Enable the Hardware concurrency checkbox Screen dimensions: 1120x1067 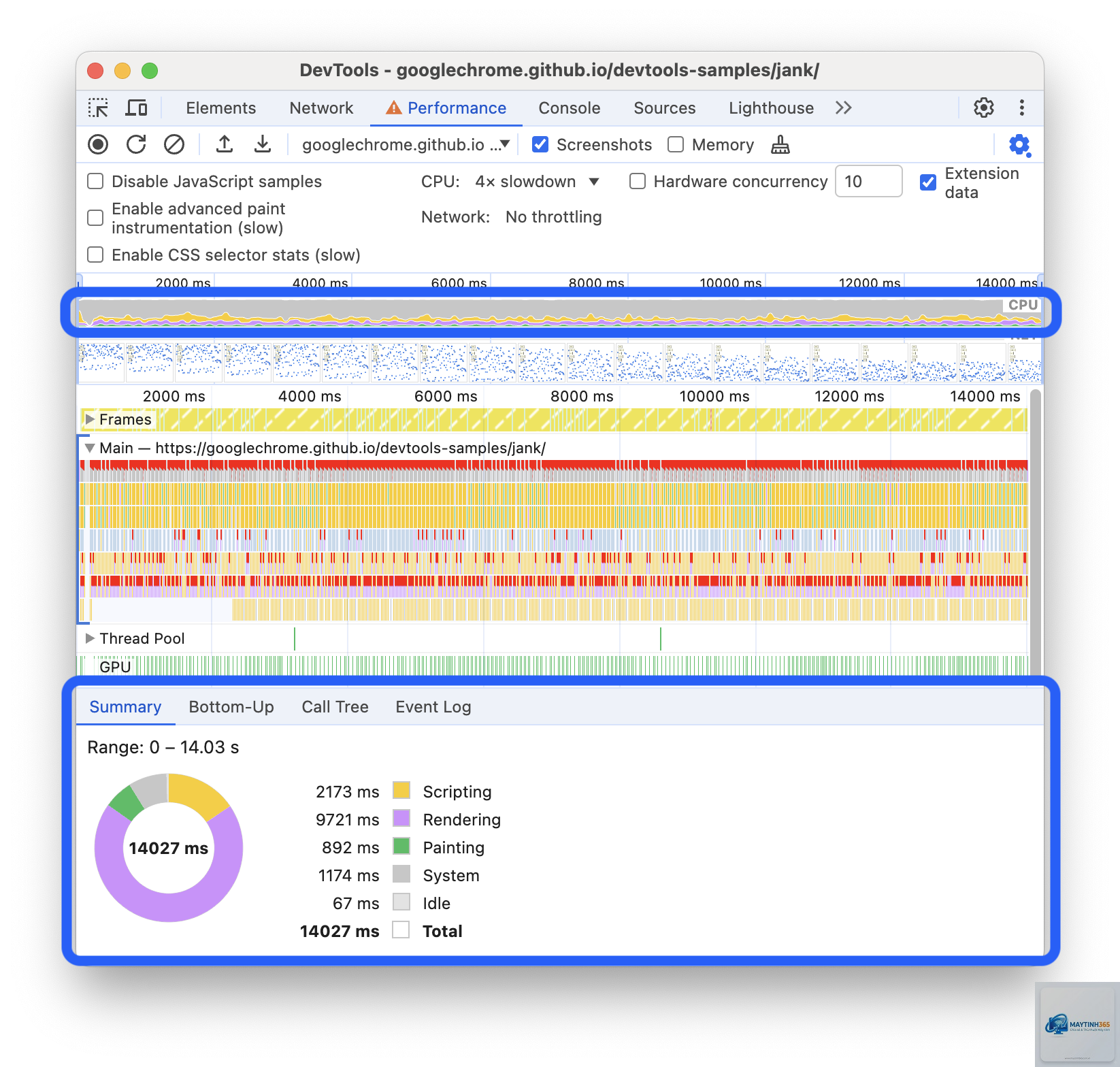[x=638, y=181]
